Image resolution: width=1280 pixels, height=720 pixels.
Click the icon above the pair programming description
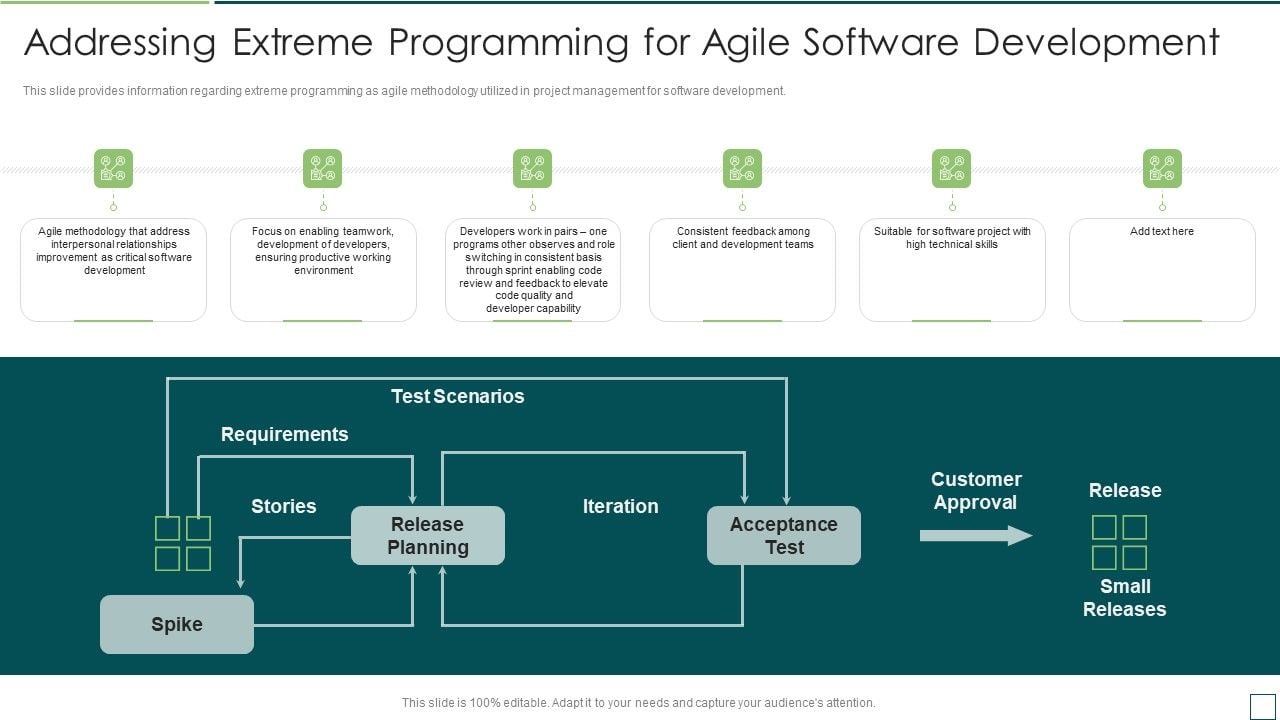click(532, 167)
